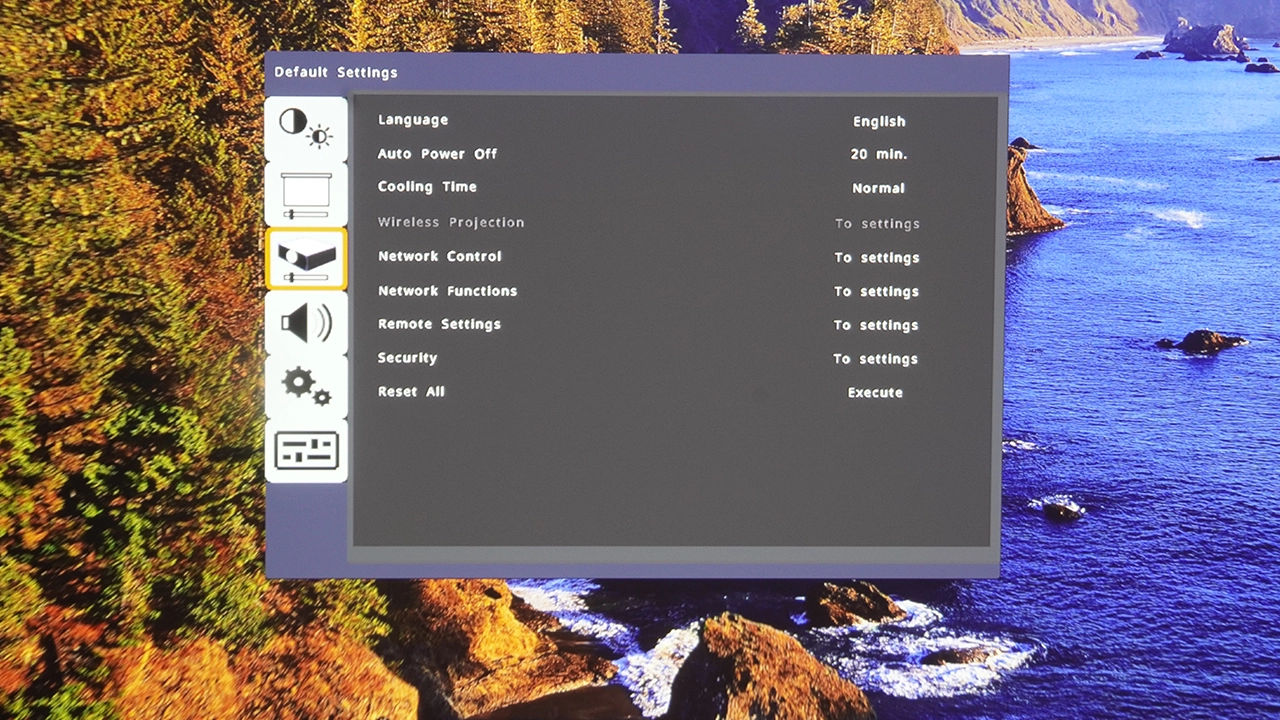Change the 20 min. power off value
Screen dimensions: 1280x720
point(878,155)
